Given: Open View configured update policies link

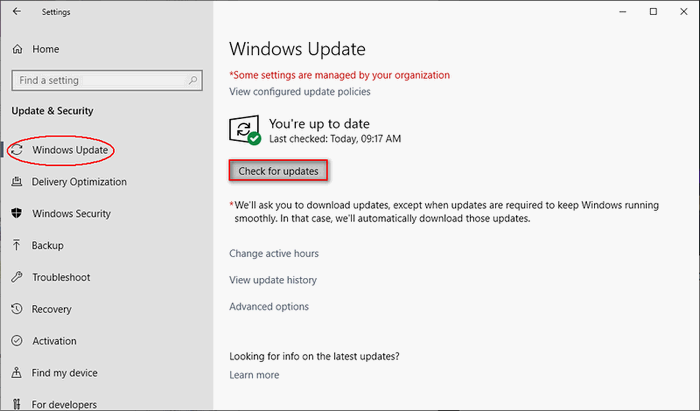Looking at the screenshot, I should tap(300, 91).
